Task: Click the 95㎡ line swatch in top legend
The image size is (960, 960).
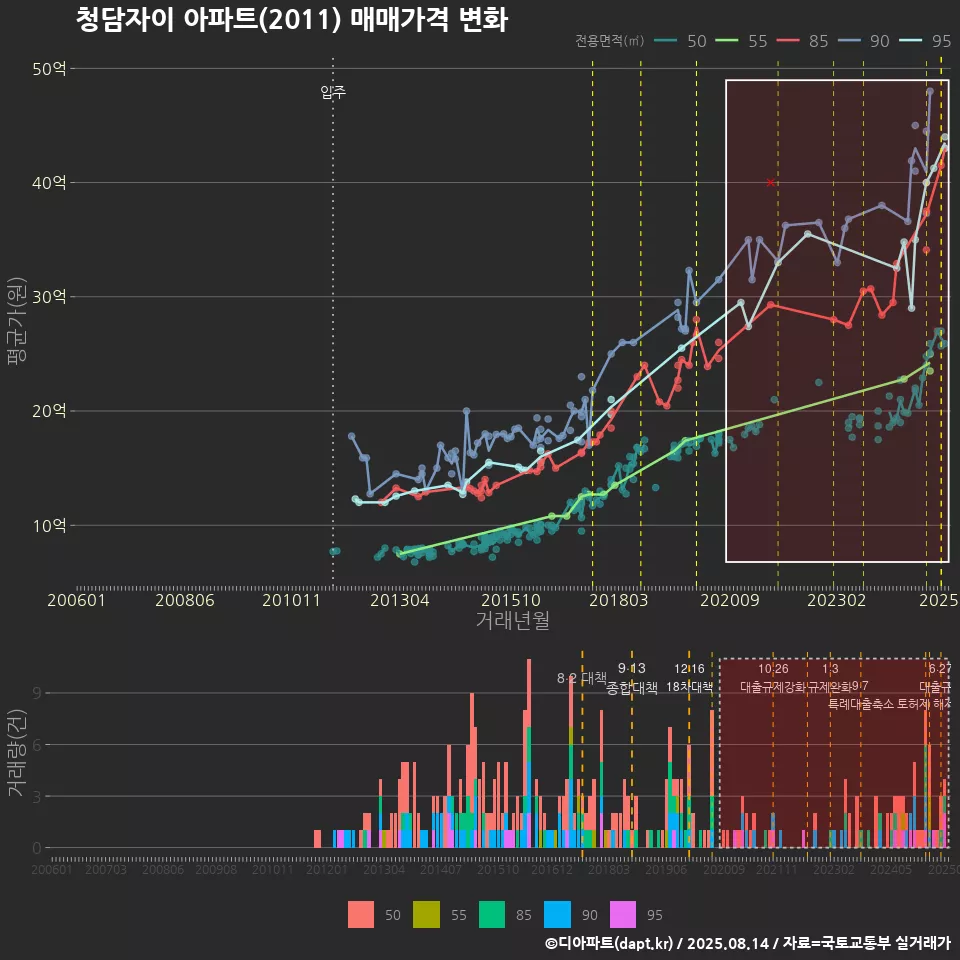Action: pyautogui.click(x=910, y=41)
